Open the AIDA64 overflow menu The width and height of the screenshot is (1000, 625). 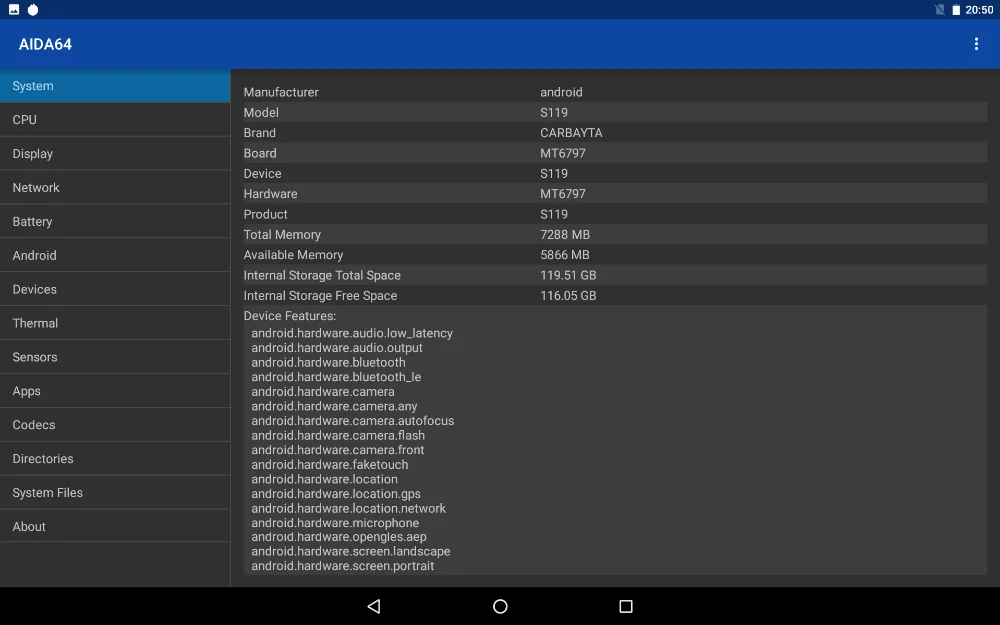[976, 44]
